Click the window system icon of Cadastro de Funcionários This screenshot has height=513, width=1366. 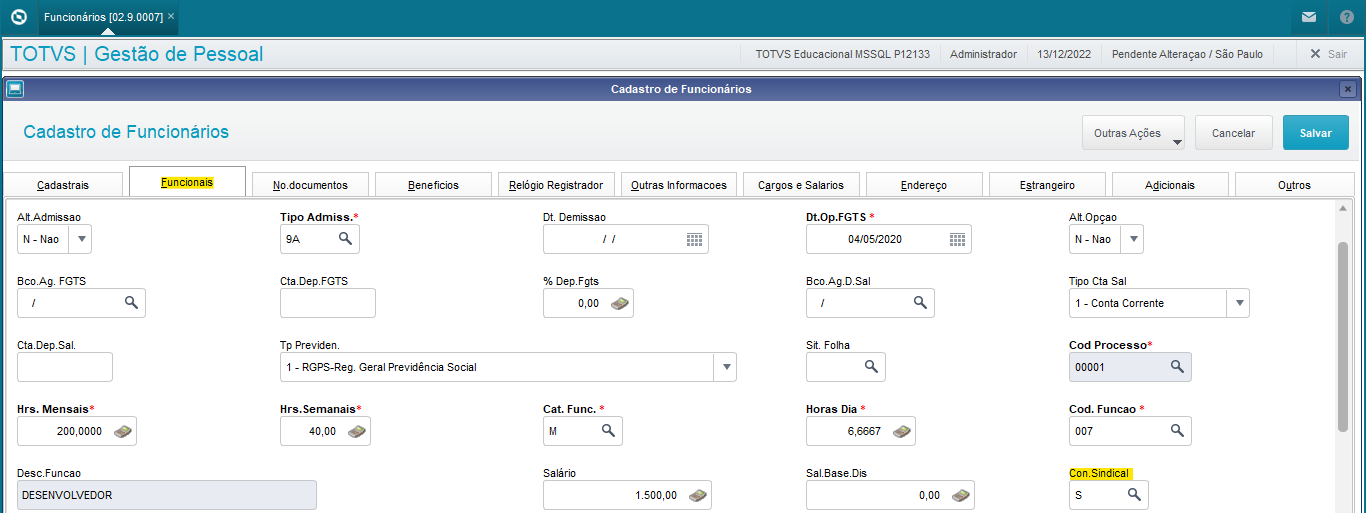[x=14, y=89]
